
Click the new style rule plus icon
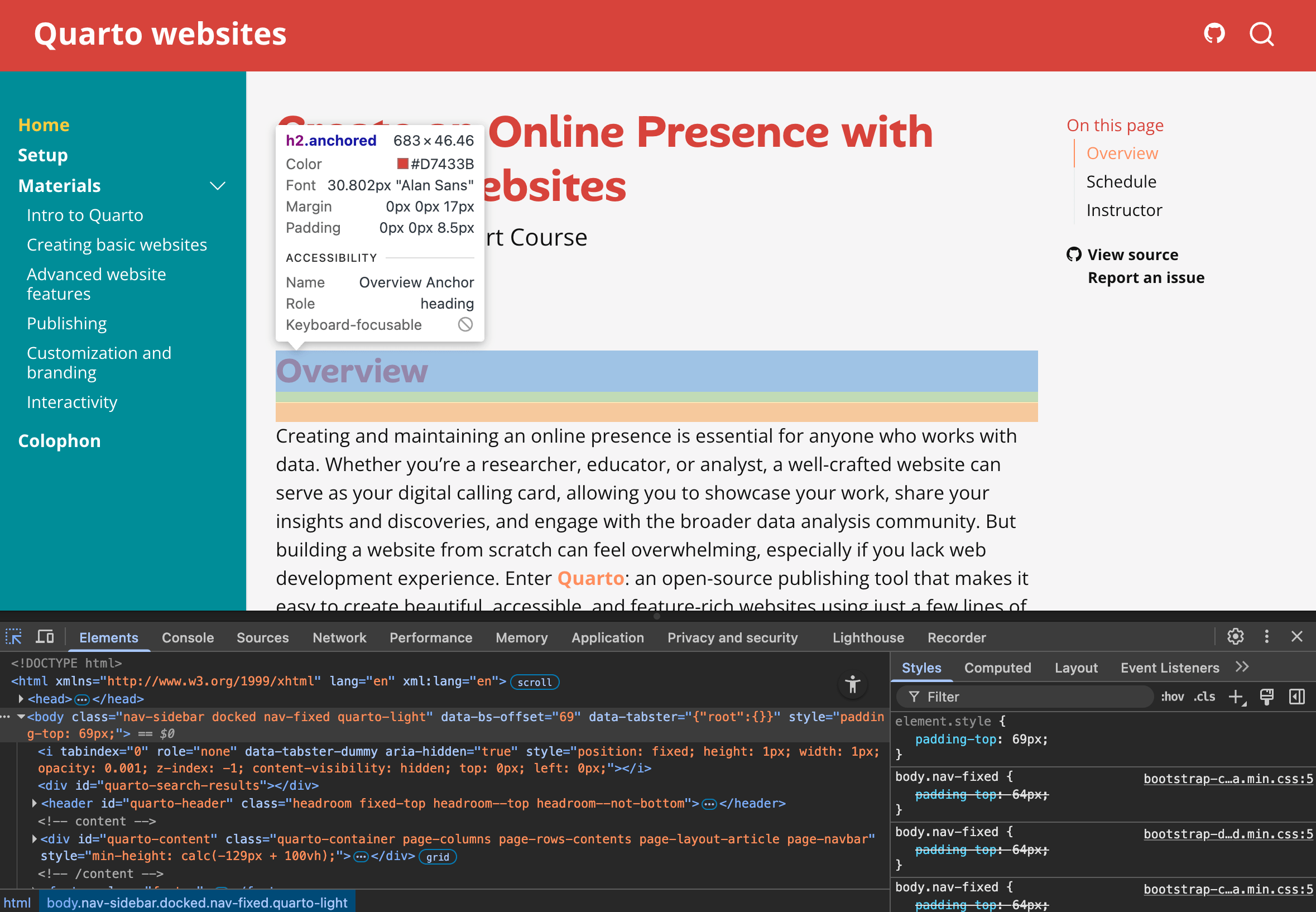1236,697
